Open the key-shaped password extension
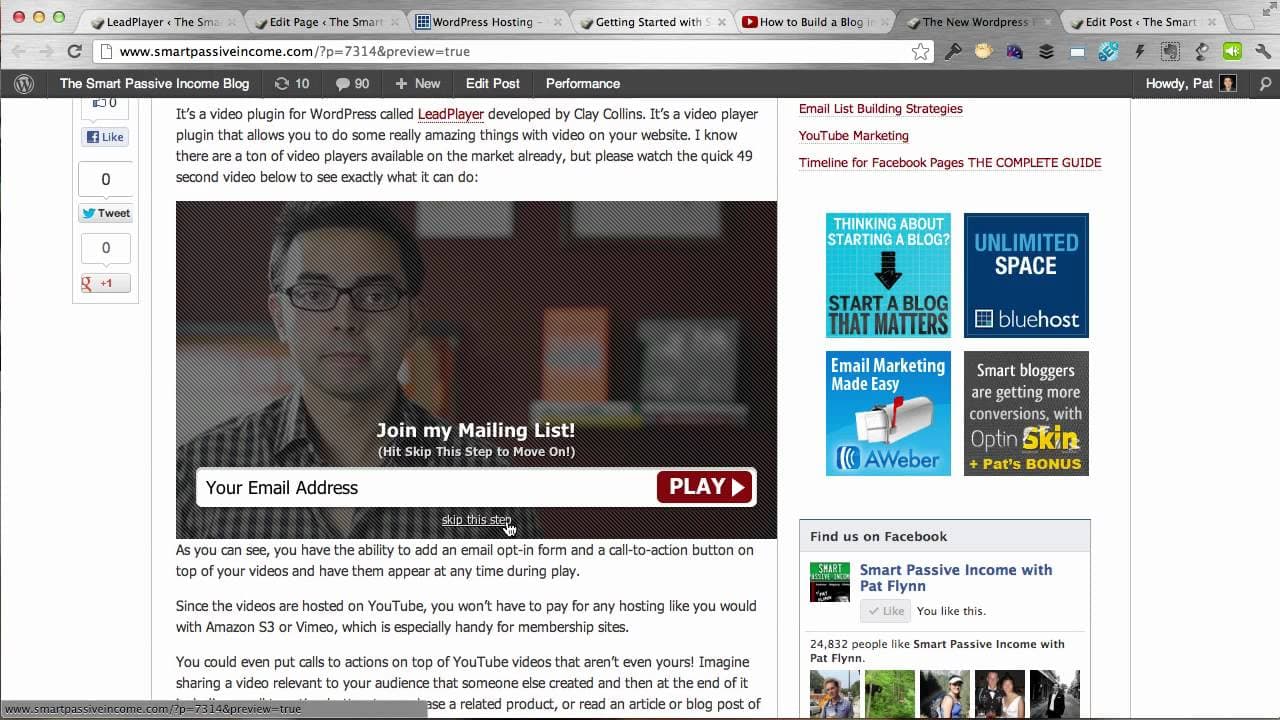Viewport: 1280px width, 720px height. coord(953,52)
